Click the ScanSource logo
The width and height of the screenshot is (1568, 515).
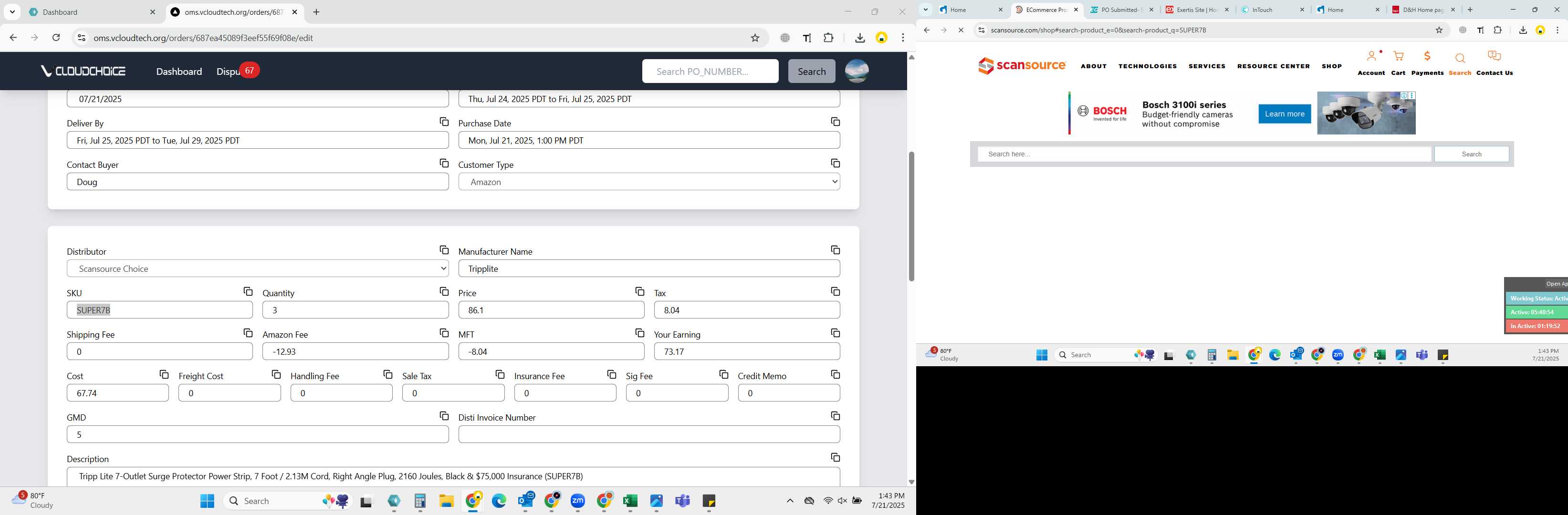click(x=1021, y=65)
